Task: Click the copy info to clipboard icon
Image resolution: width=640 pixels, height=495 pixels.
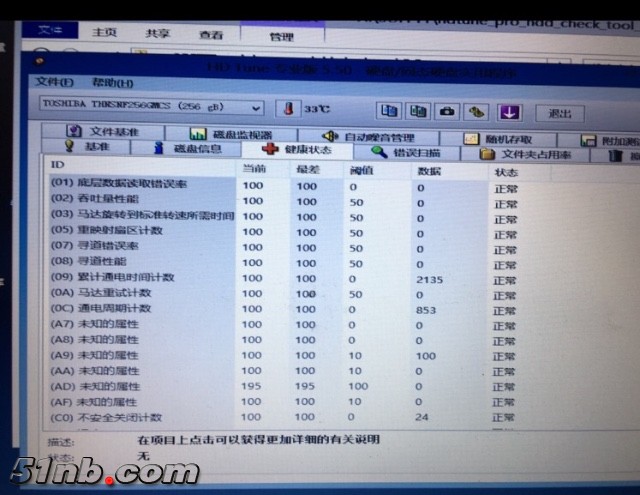Action: [x=390, y=111]
